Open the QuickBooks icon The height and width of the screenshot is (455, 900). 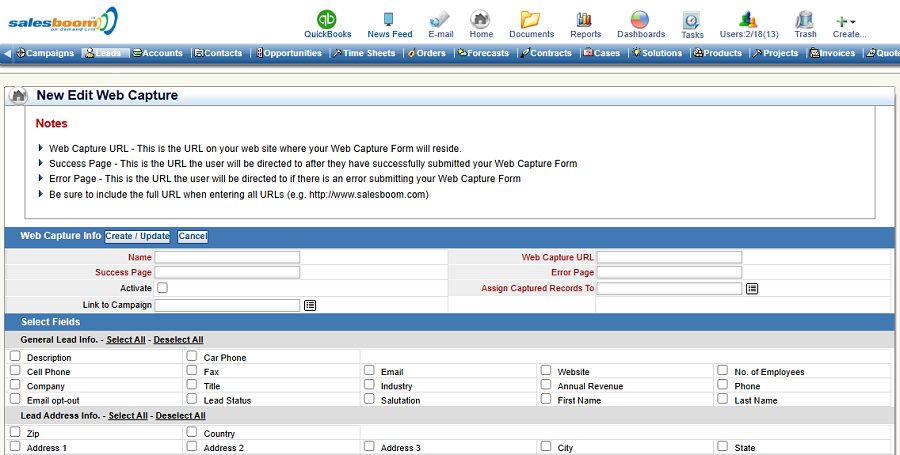click(x=327, y=20)
